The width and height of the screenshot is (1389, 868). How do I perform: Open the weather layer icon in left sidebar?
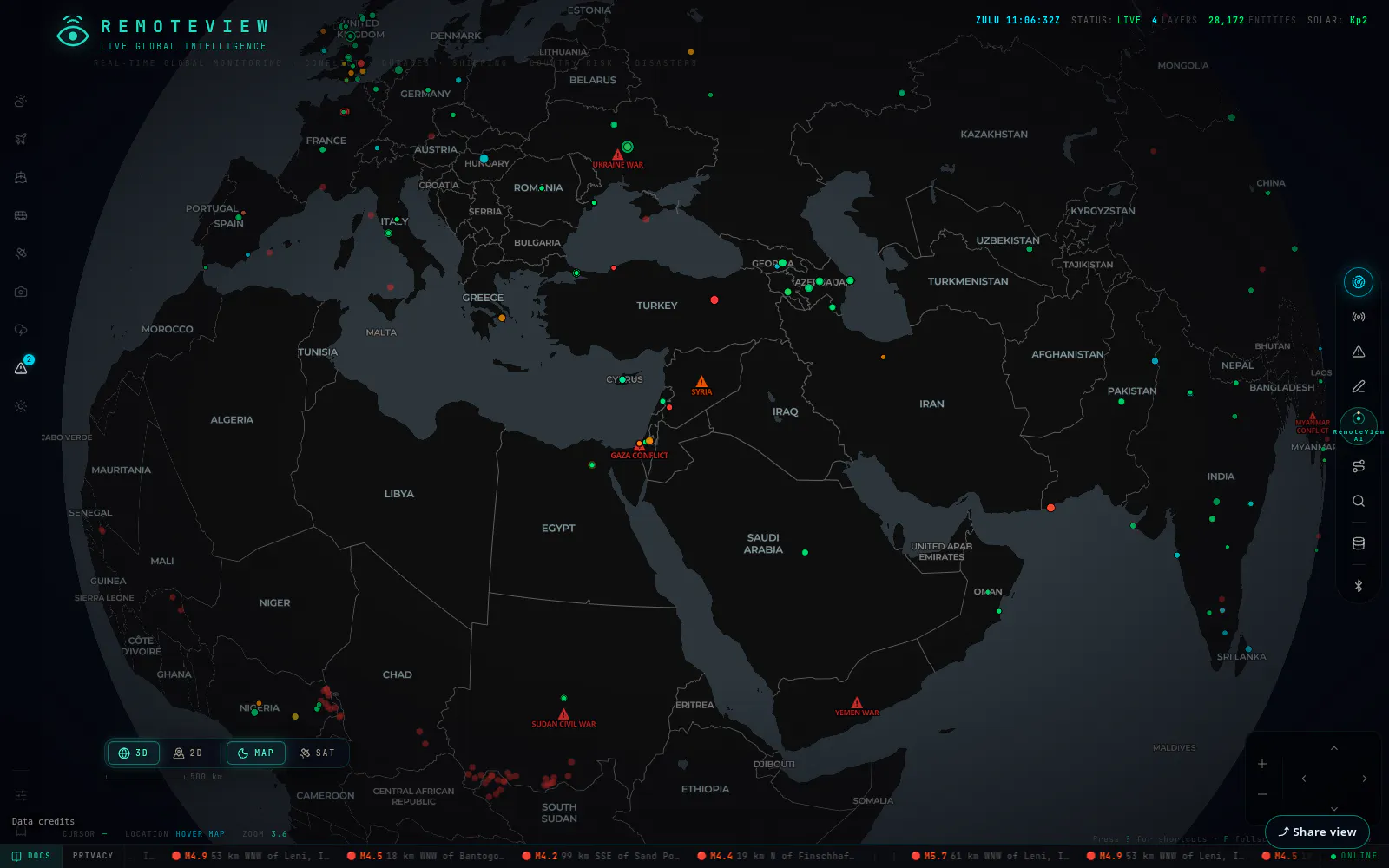pyautogui.click(x=21, y=102)
